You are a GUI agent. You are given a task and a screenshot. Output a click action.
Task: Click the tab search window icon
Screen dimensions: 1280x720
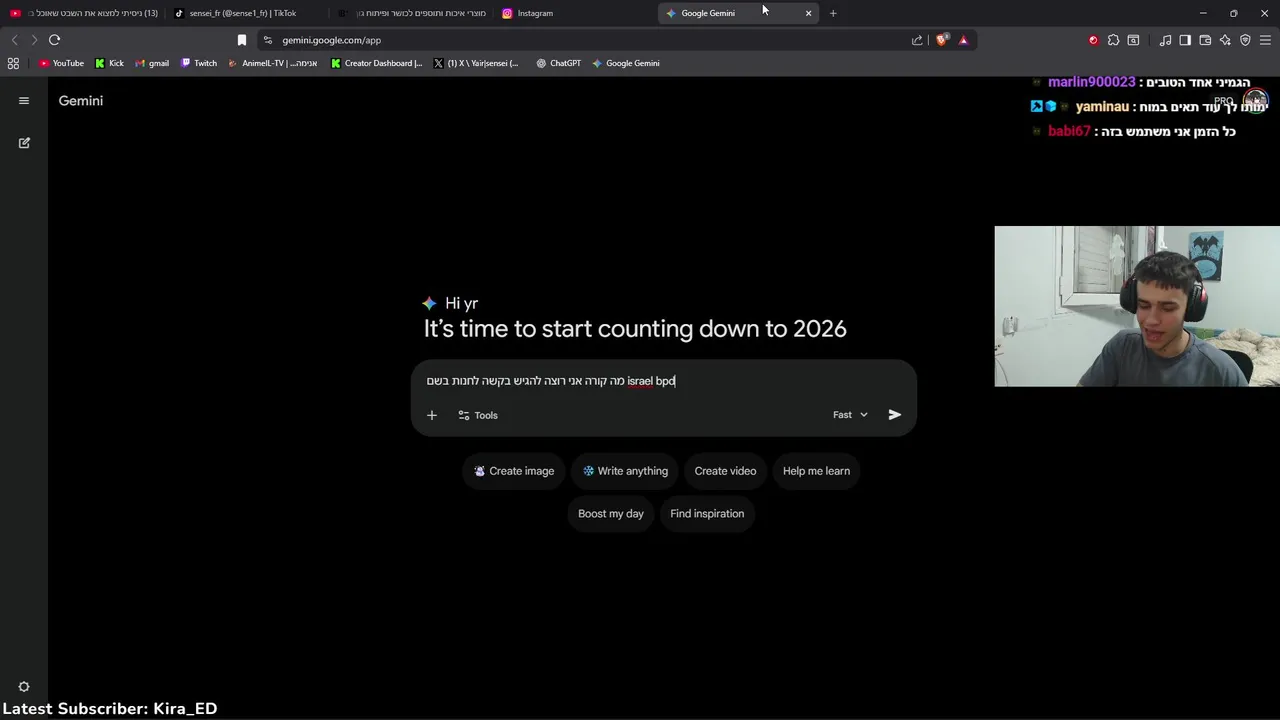coord(1133,40)
